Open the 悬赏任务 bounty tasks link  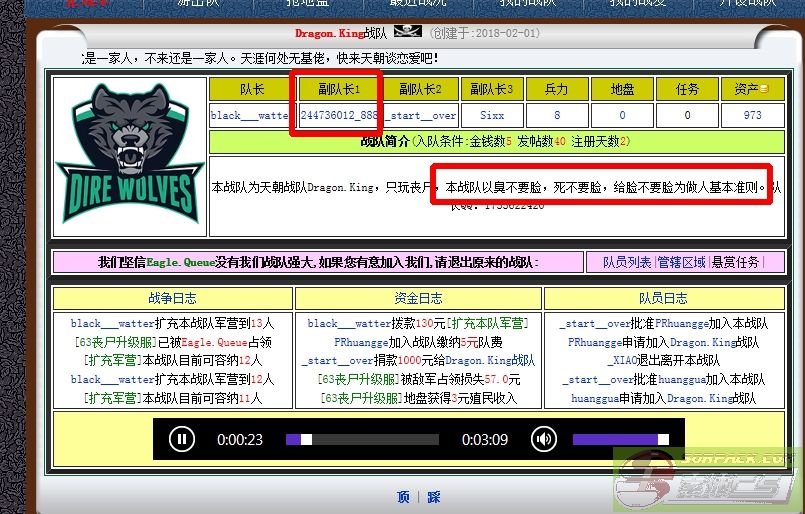[735, 262]
